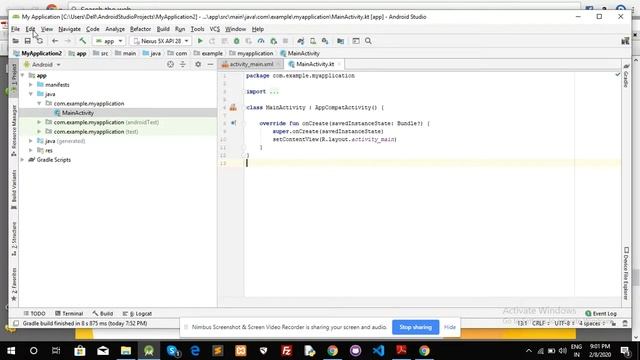The height and width of the screenshot is (360, 640).
Task: Expand com.example.myapplication (androidTest) package
Action: click(40, 122)
